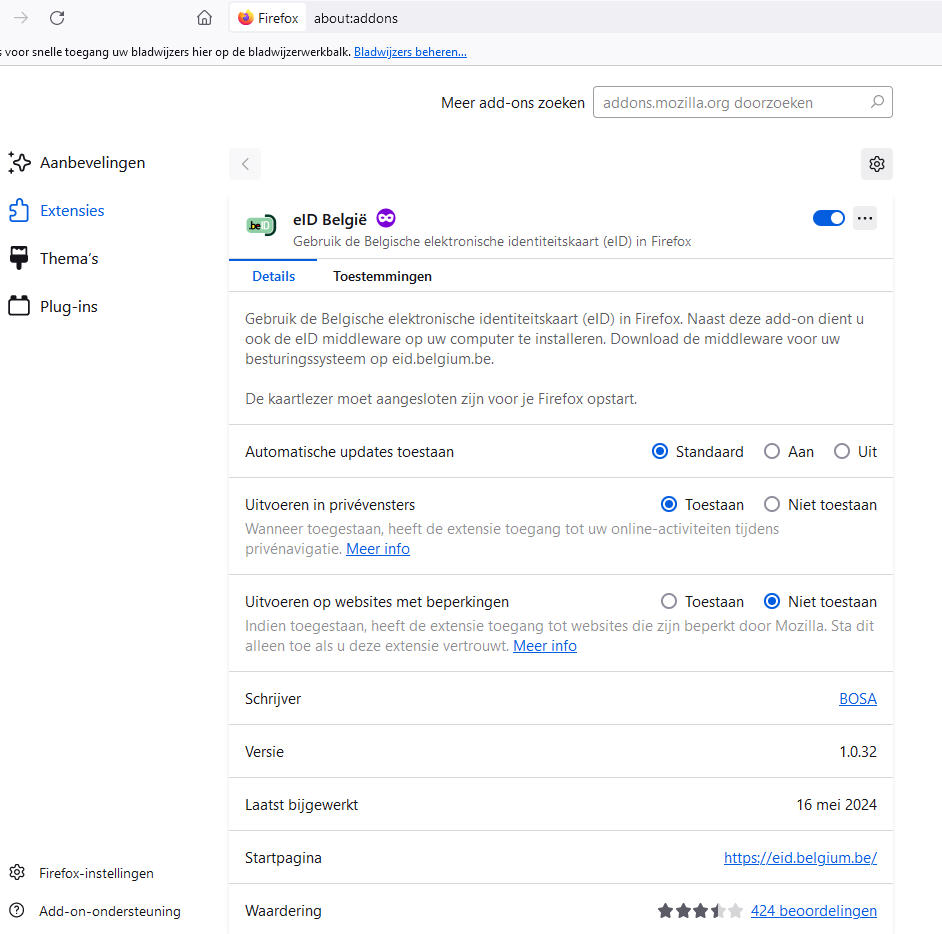Disable the eID België extension toggle
This screenshot has width=942, height=934.
(x=828, y=218)
